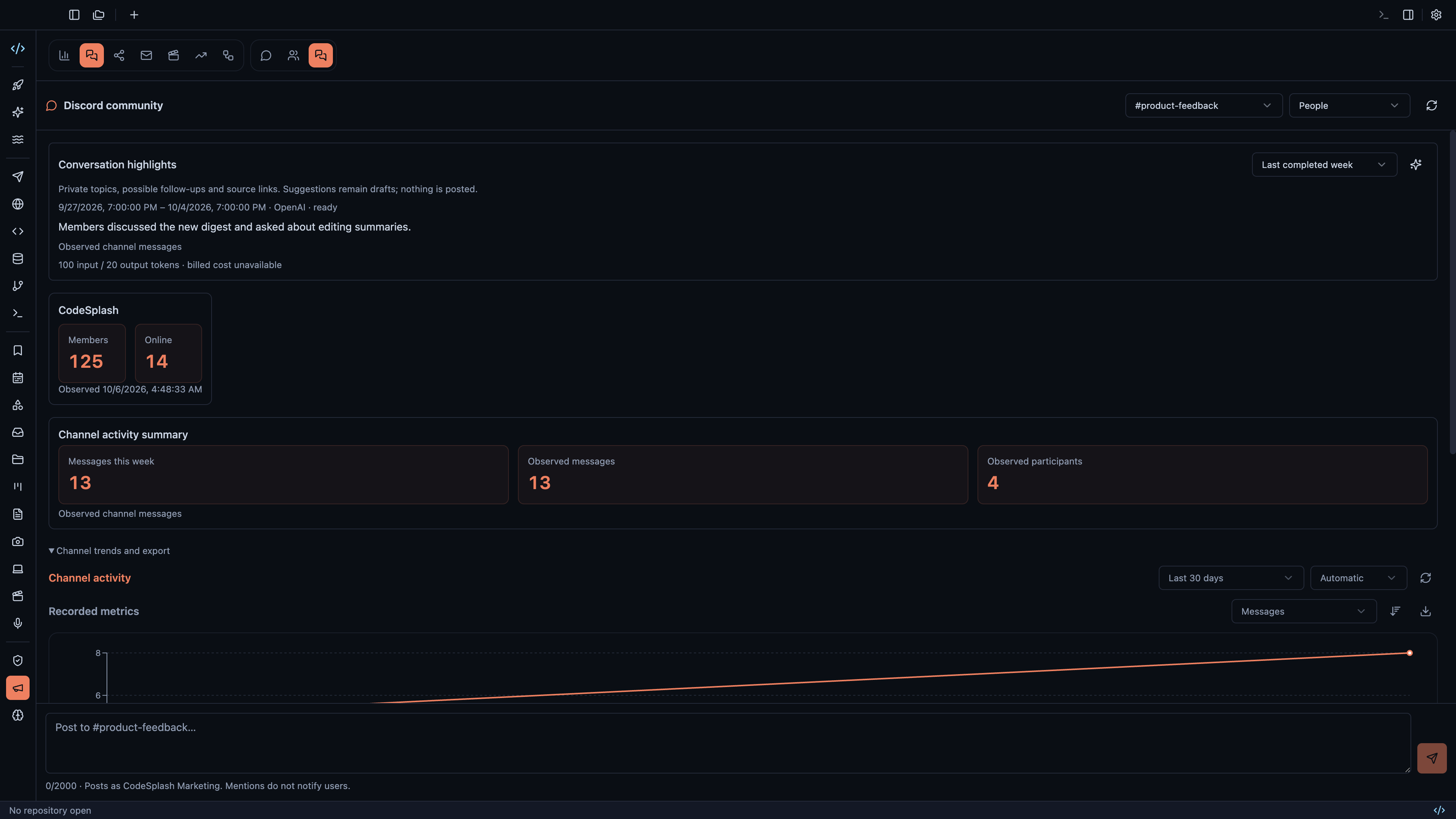This screenshot has width=1456, height=819.
Task: Open the #product-feedback channel dropdown
Action: click(1203, 106)
